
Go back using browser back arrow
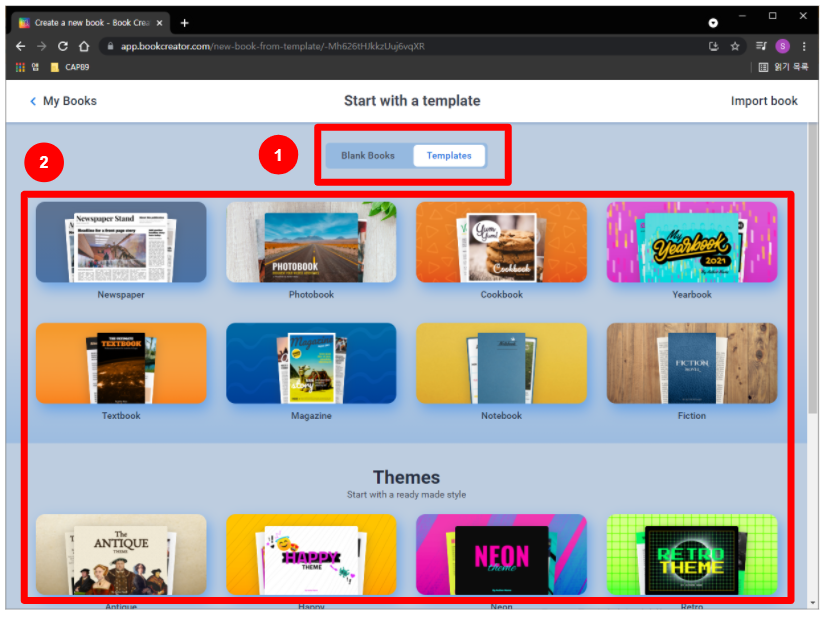[x=20, y=46]
